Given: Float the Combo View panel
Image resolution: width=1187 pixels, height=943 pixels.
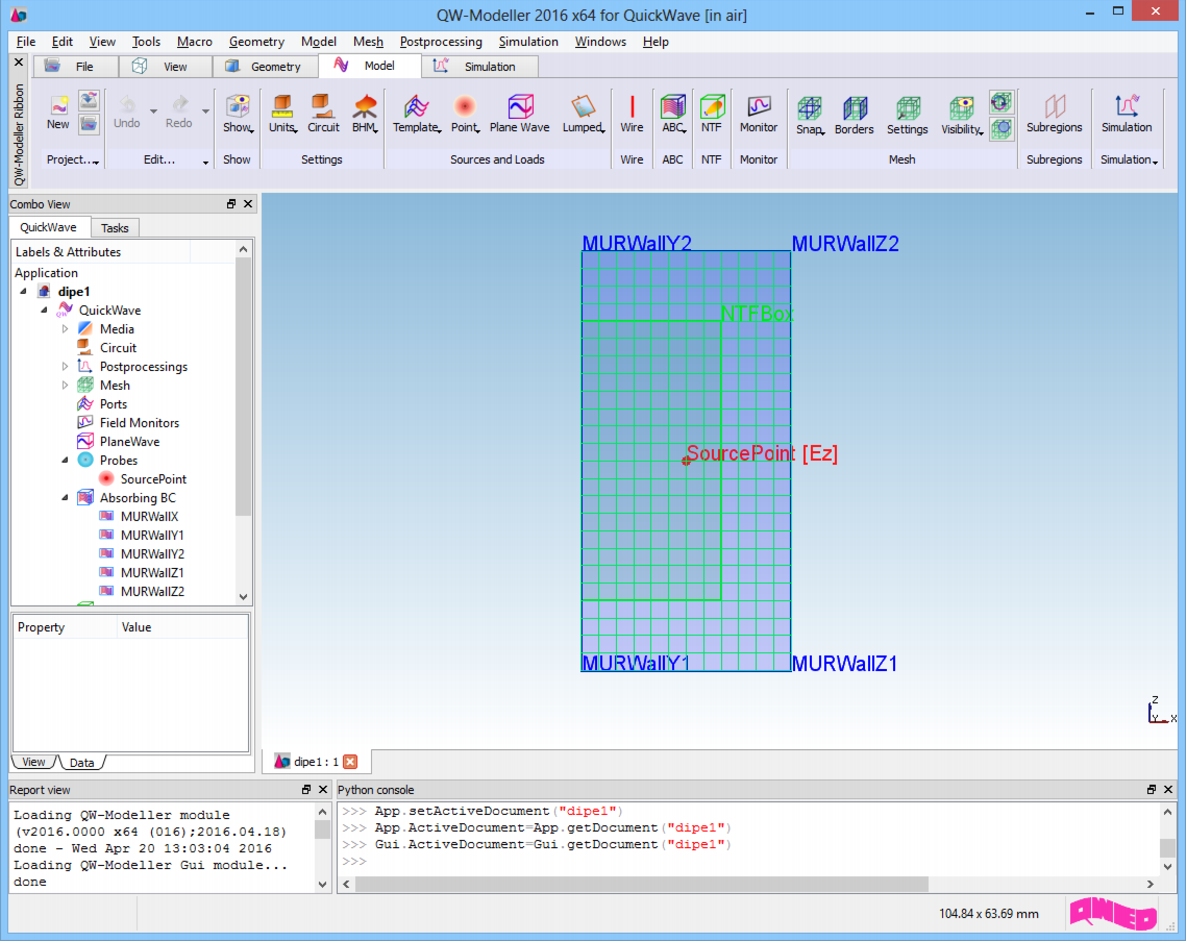Looking at the screenshot, I should pos(231,204).
